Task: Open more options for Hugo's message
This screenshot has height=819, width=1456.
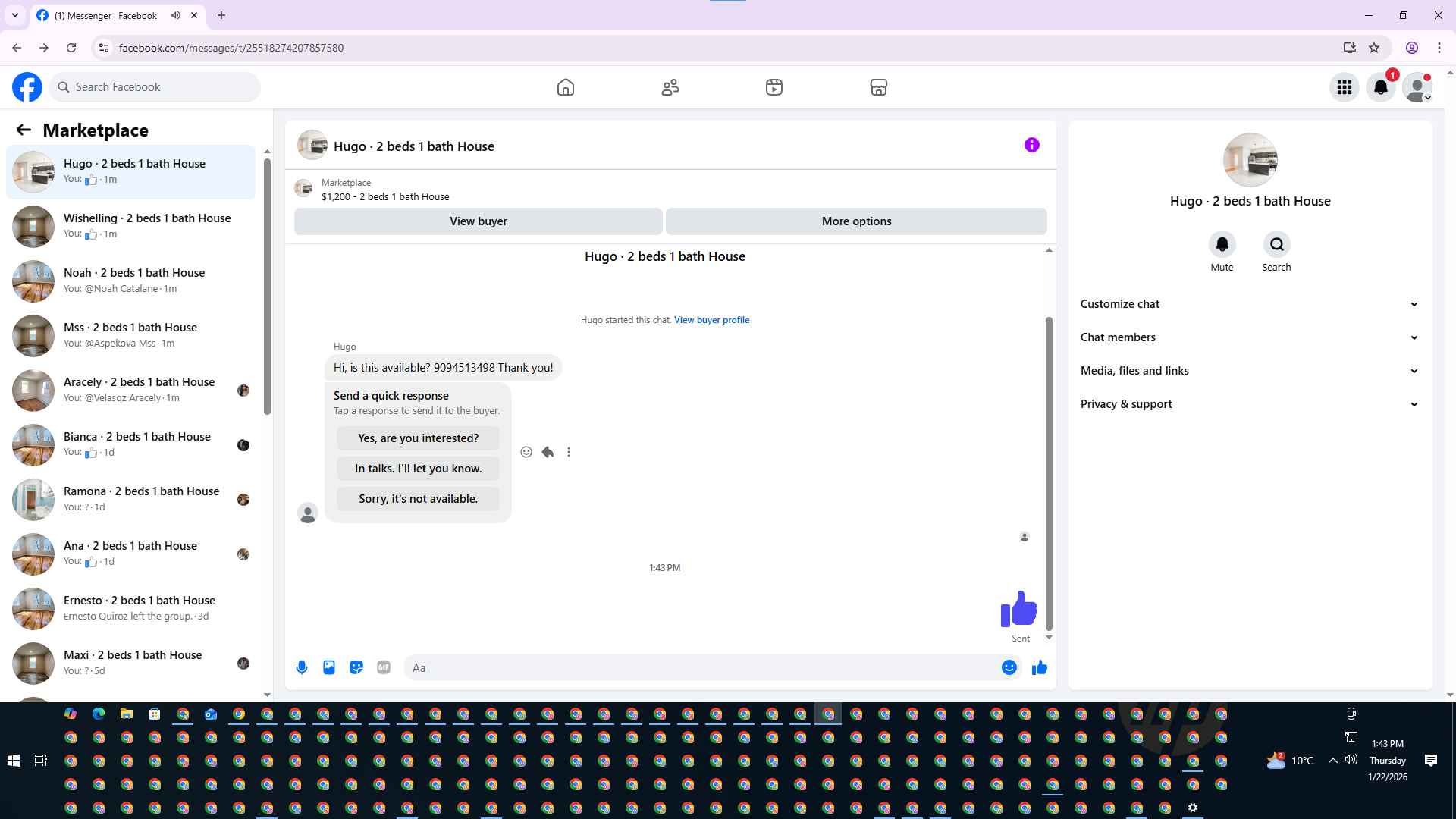Action: (x=569, y=452)
